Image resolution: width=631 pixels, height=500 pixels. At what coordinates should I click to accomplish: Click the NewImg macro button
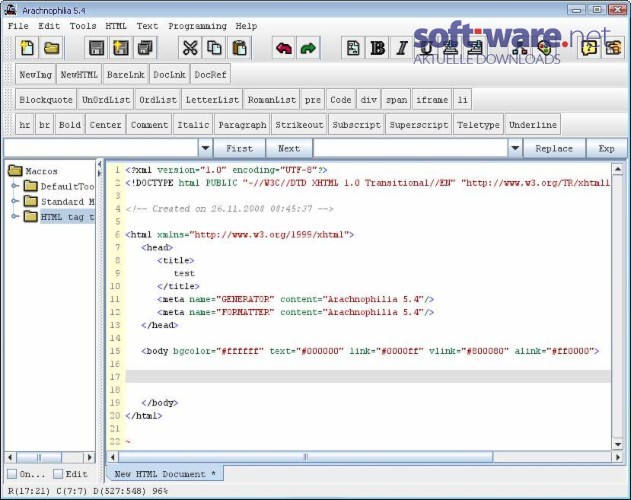[x=36, y=74]
